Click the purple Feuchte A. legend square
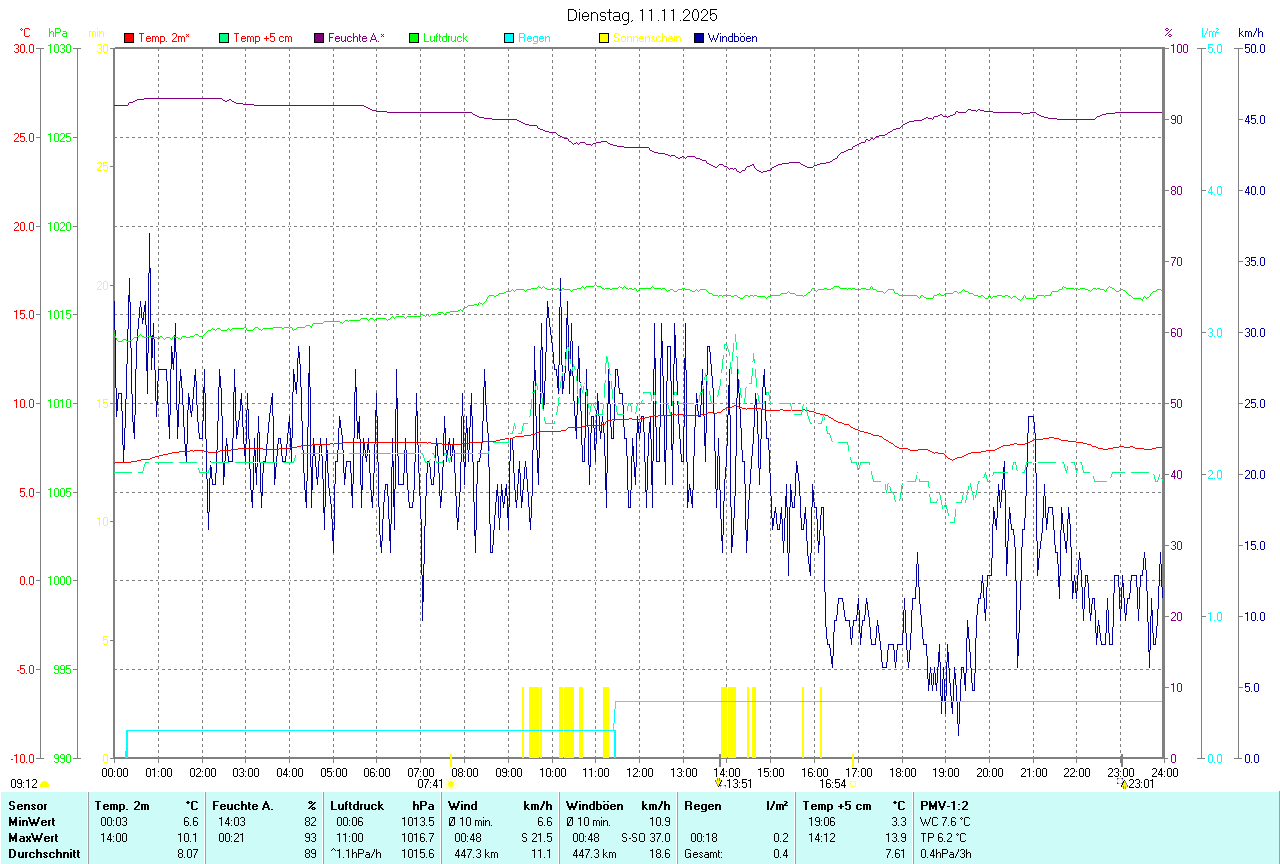 click(x=320, y=38)
